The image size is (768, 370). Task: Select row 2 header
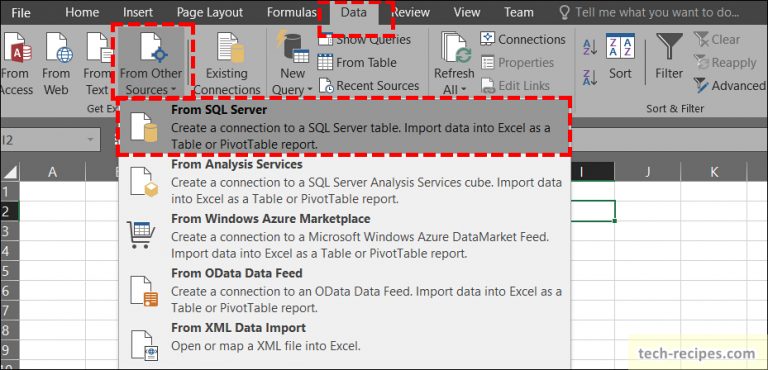[x=9, y=211]
